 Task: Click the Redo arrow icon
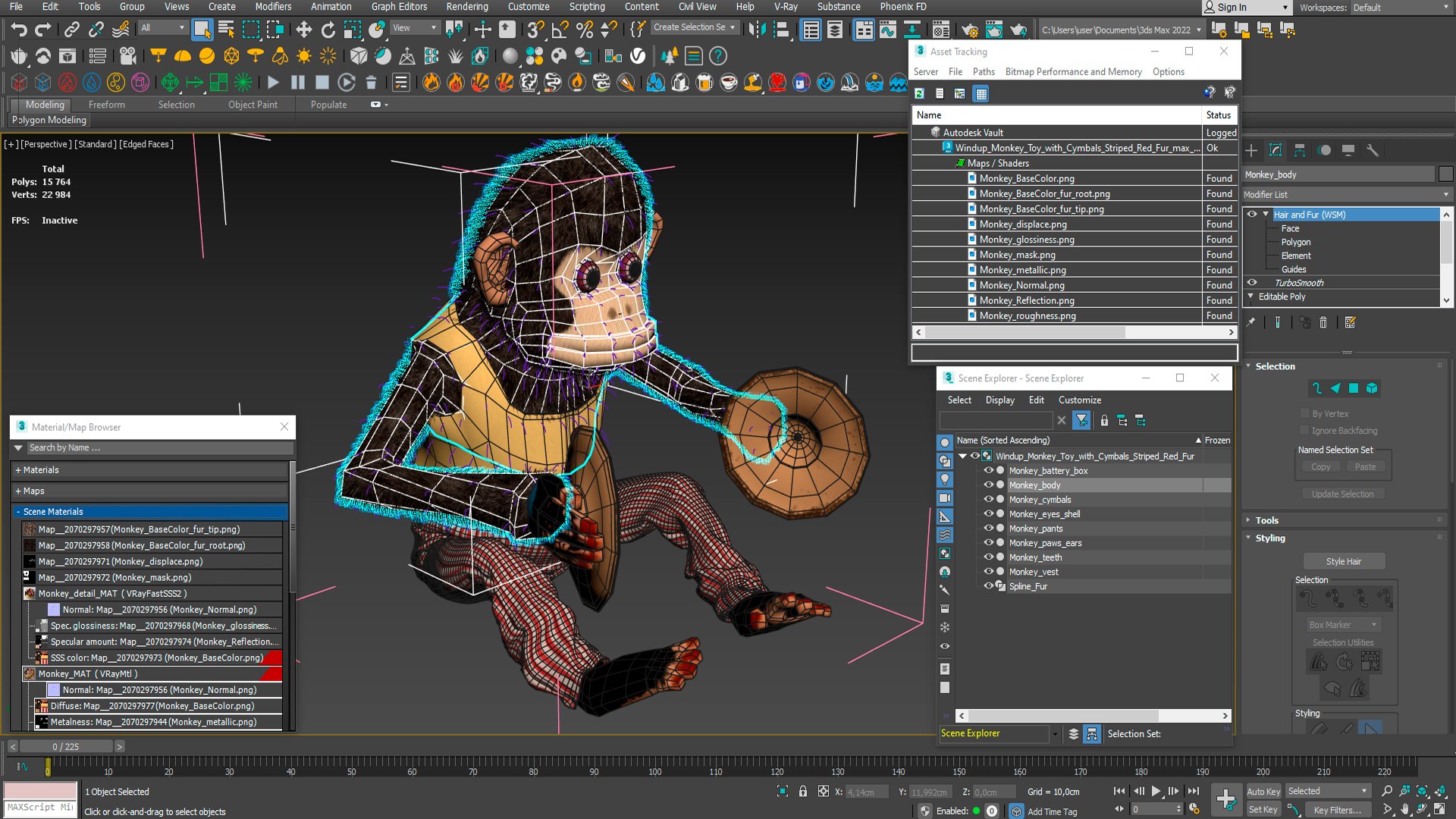point(43,30)
